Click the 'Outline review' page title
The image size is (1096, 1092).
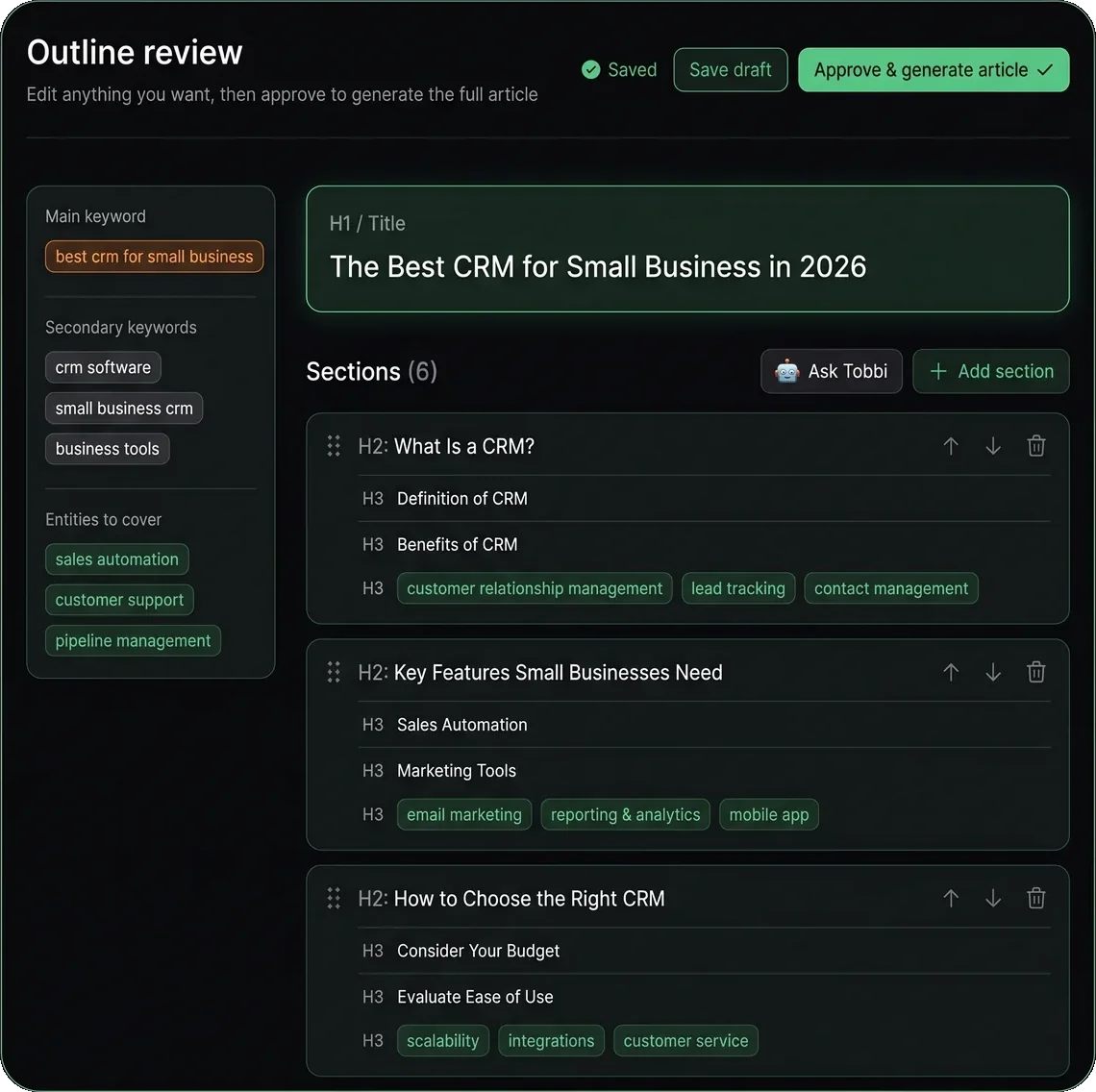click(135, 53)
